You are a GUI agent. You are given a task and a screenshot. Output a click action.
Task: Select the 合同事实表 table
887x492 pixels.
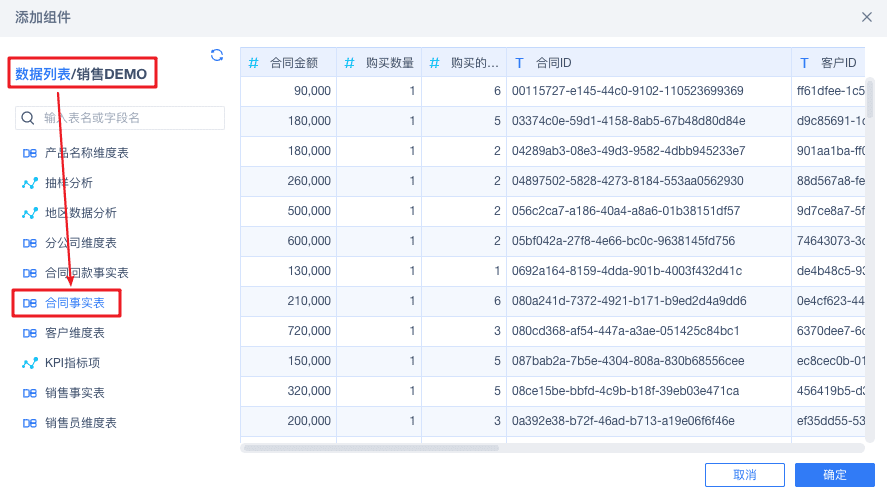[x=74, y=303]
